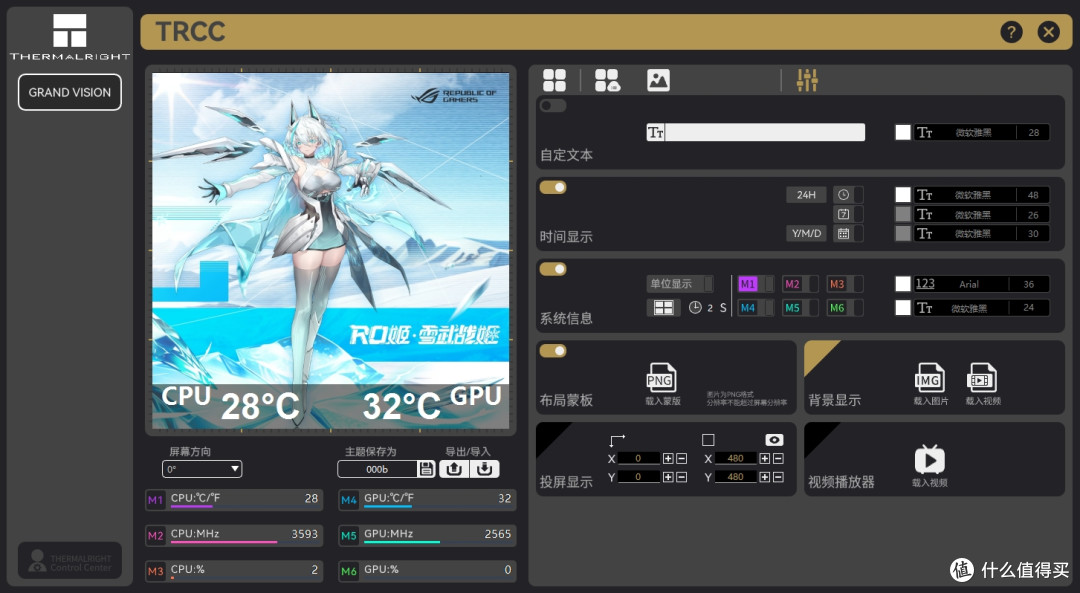Open the sliders settings tab

click(x=807, y=80)
